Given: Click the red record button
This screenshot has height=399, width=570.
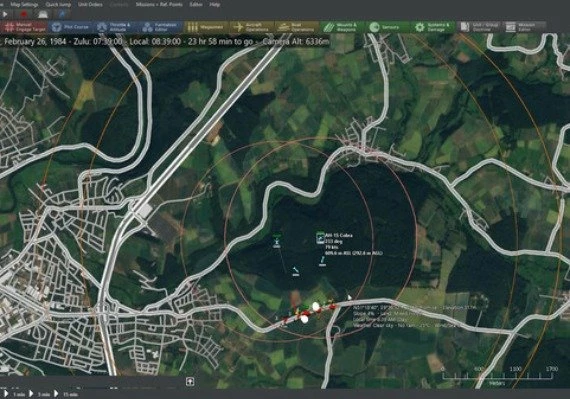Looking at the screenshot, I should pos(24,15).
